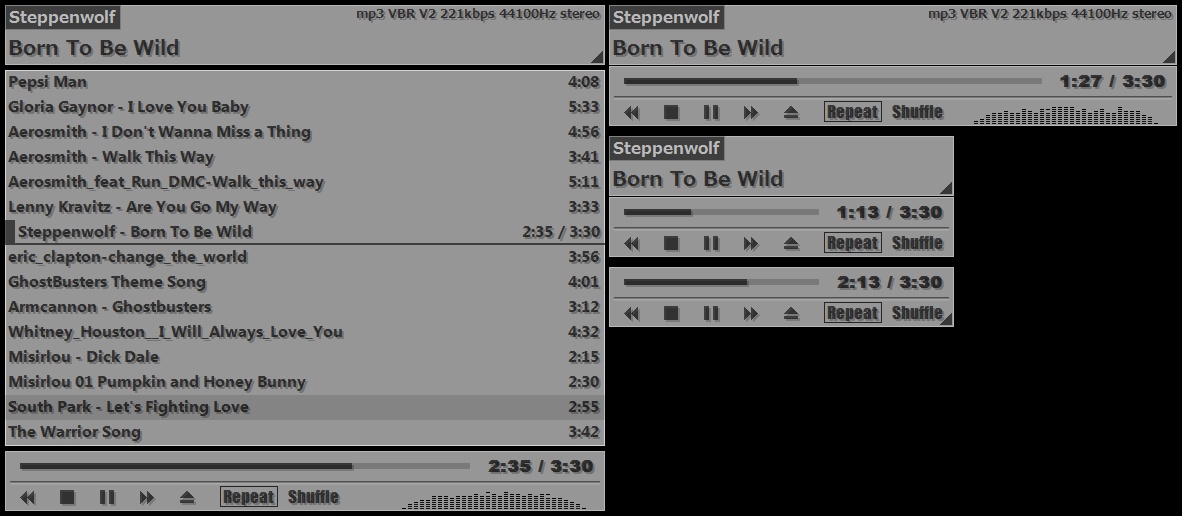Click the seek bar beside 1:27 / 3:30
1182x516 pixels.
[833, 81]
